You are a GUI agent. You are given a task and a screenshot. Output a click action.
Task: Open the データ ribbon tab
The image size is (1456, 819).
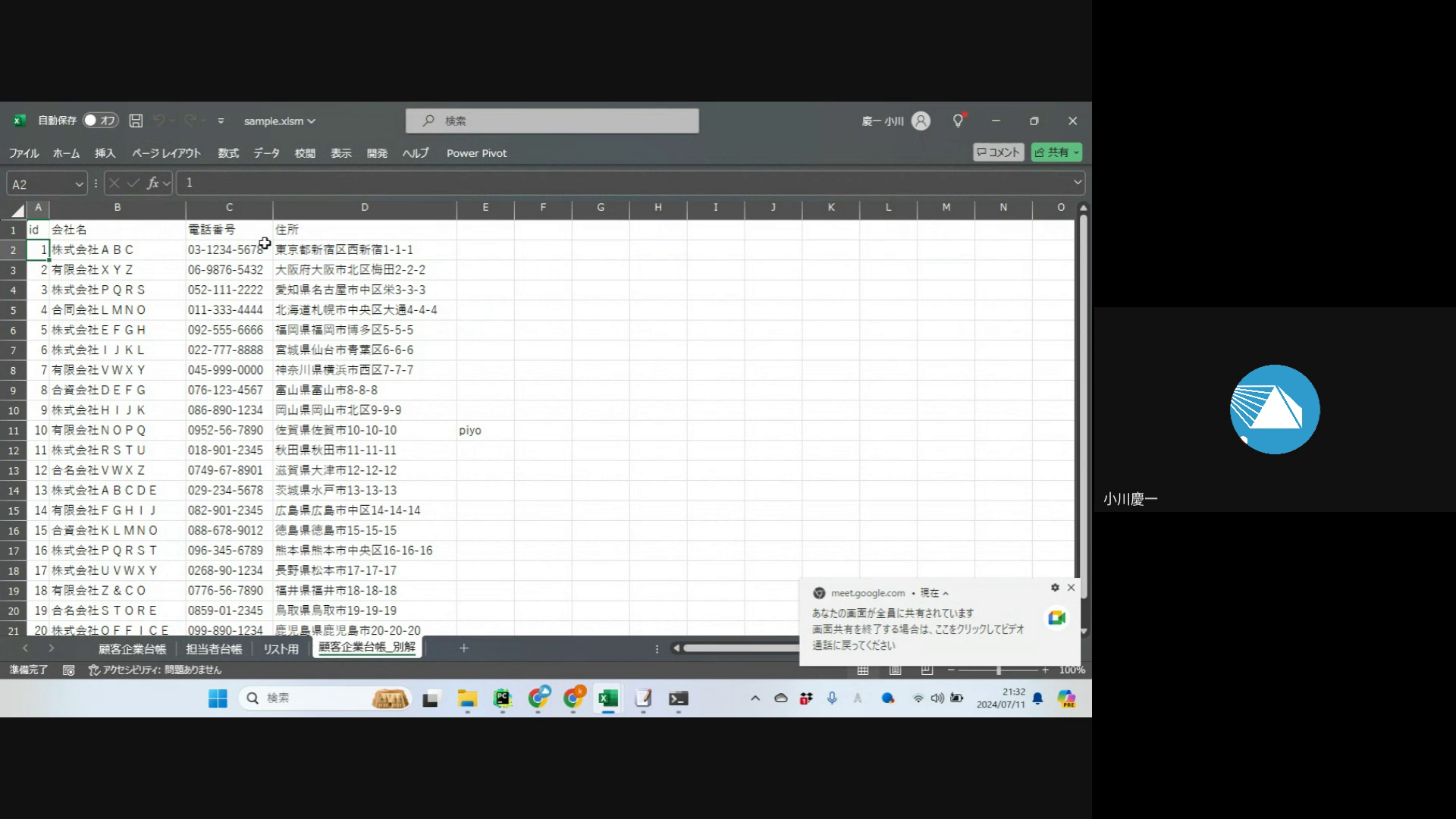[x=266, y=153]
